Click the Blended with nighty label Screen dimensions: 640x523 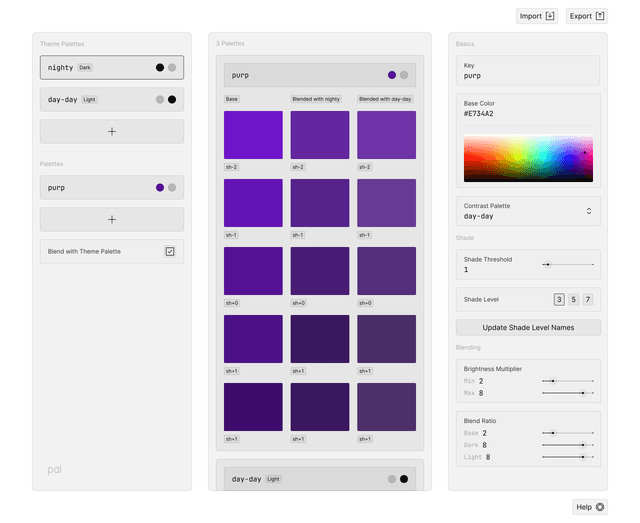(x=316, y=99)
